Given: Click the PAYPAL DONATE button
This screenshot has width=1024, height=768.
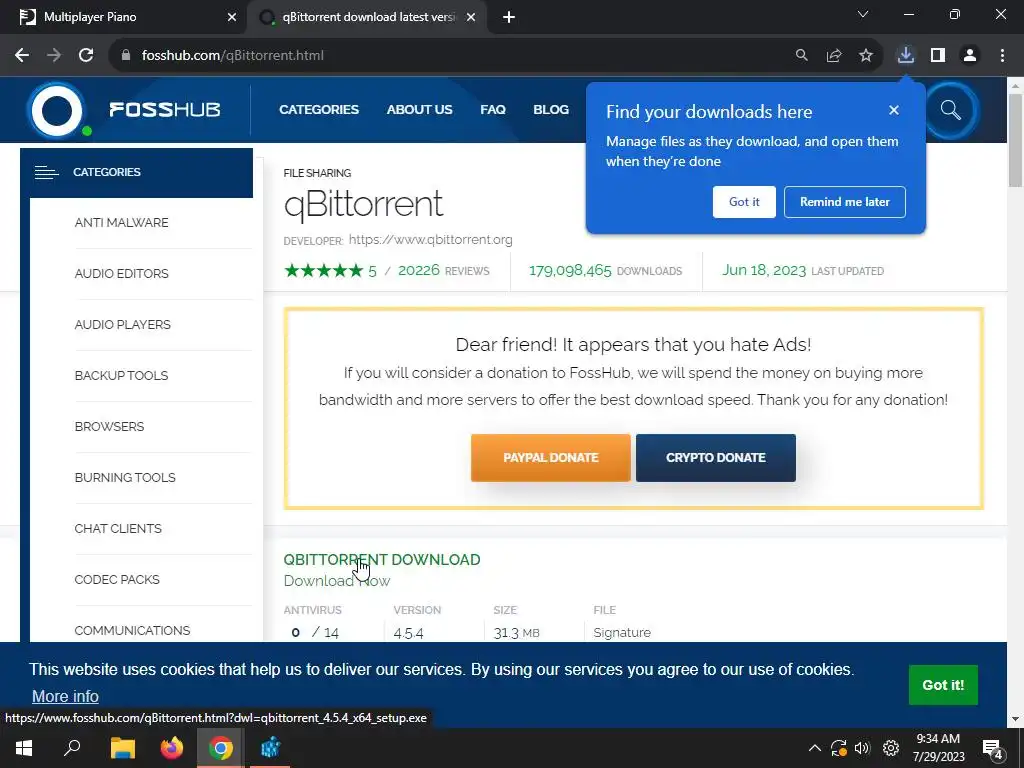Looking at the screenshot, I should [551, 458].
